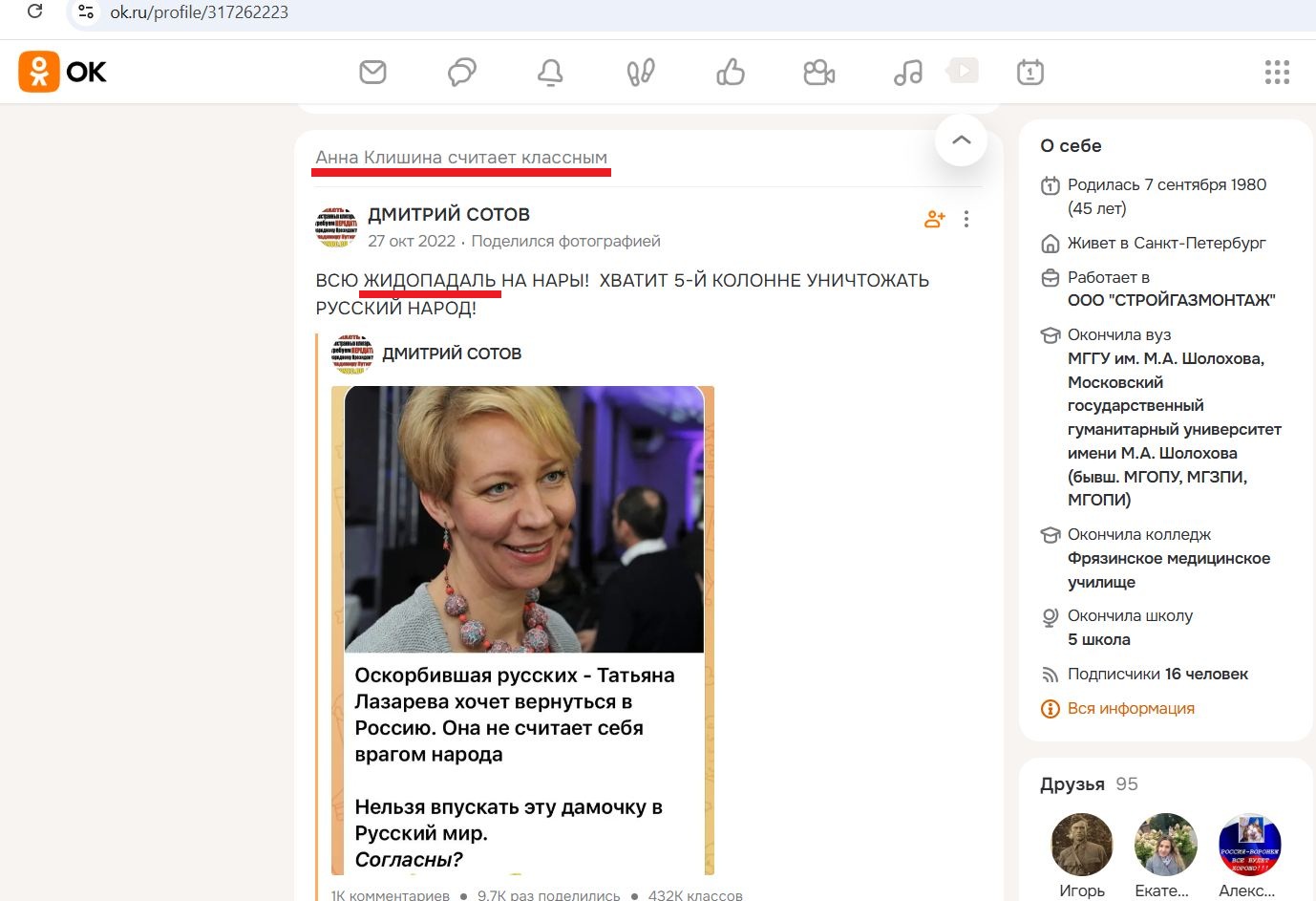Open friend Игорь's avatar thumbnail
Screen dimensions: 1316x901
pos(1082,845)
